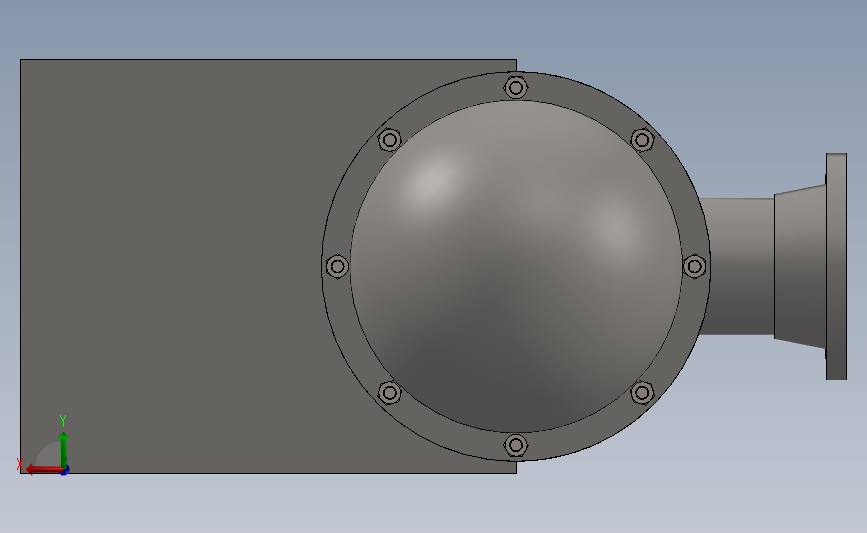Viewport: 867px width, 533px height.
Task: Click the green Y axis arrow of triad
Action: 64,451
